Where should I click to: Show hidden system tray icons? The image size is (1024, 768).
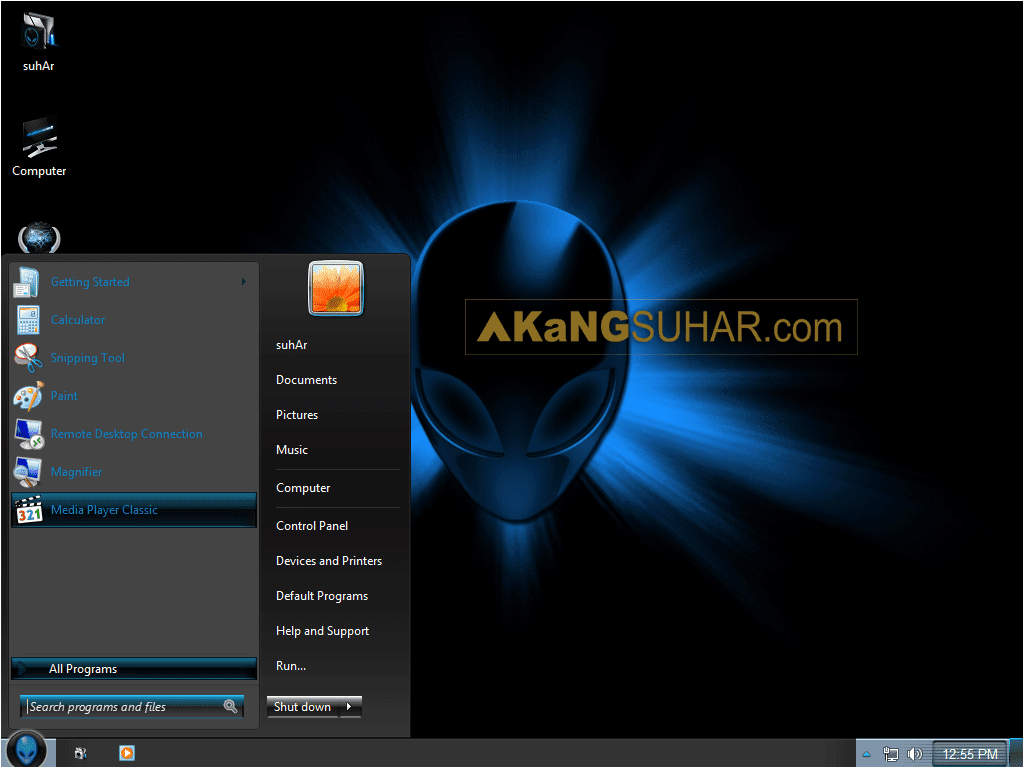pyautogui.click(x=867, y=754)
